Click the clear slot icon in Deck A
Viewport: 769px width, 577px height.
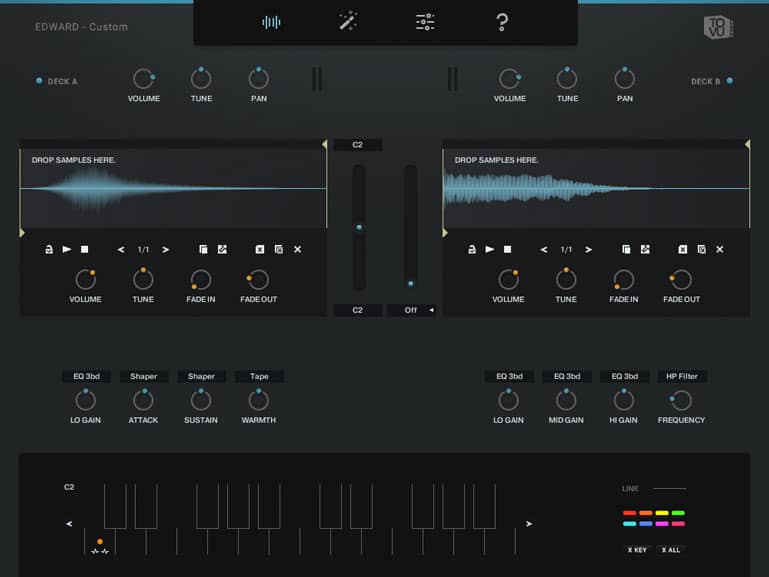tap(260, 250)
